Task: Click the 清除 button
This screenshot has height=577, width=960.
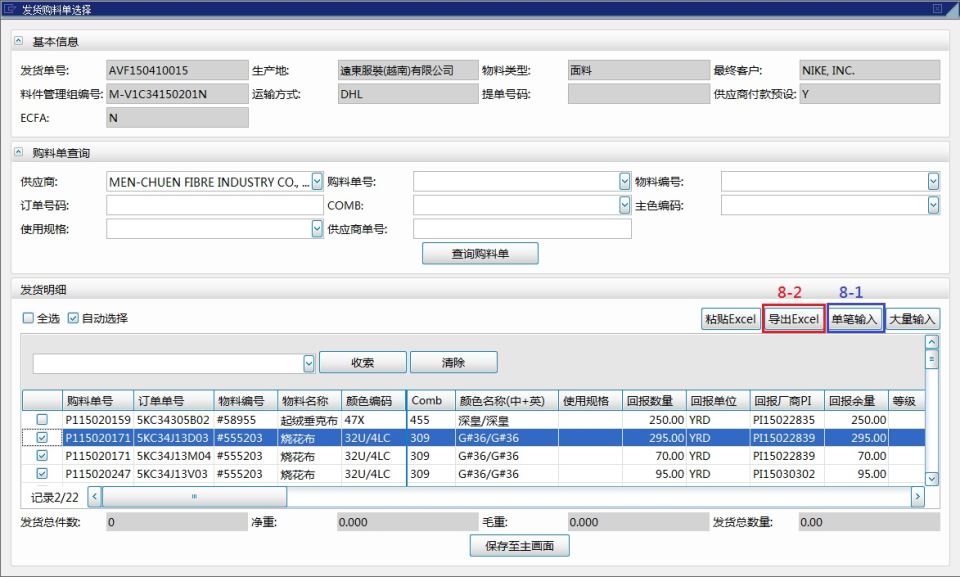Action: pos(453,362)
